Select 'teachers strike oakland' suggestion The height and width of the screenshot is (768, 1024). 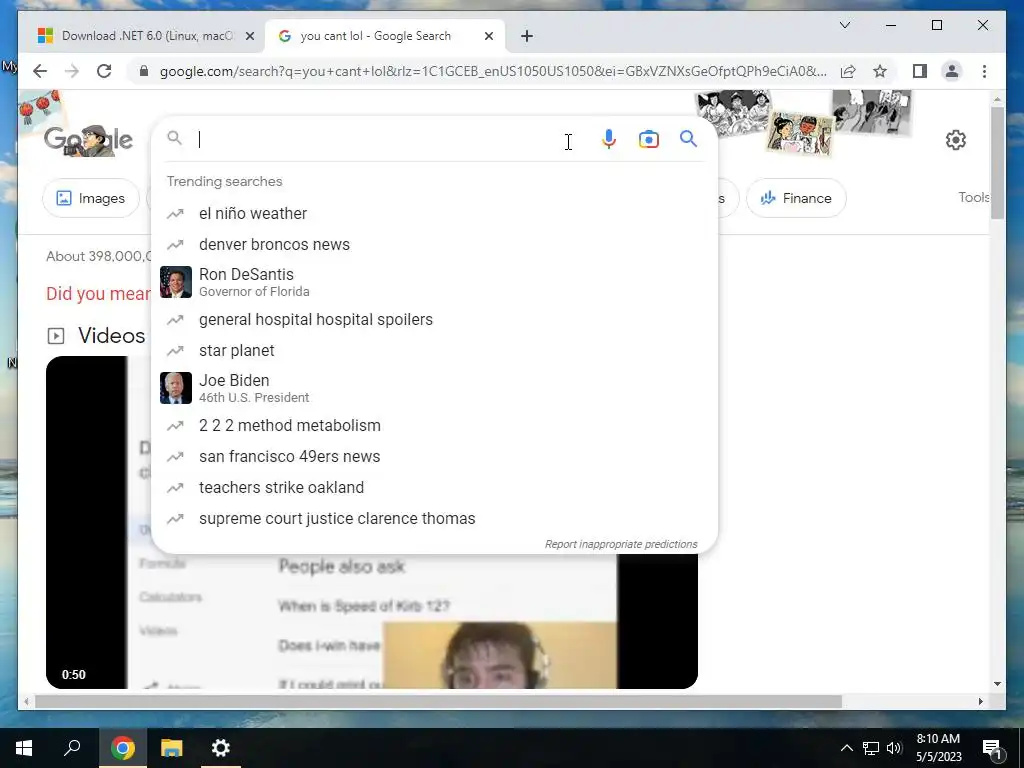click(x=434, y=487)
